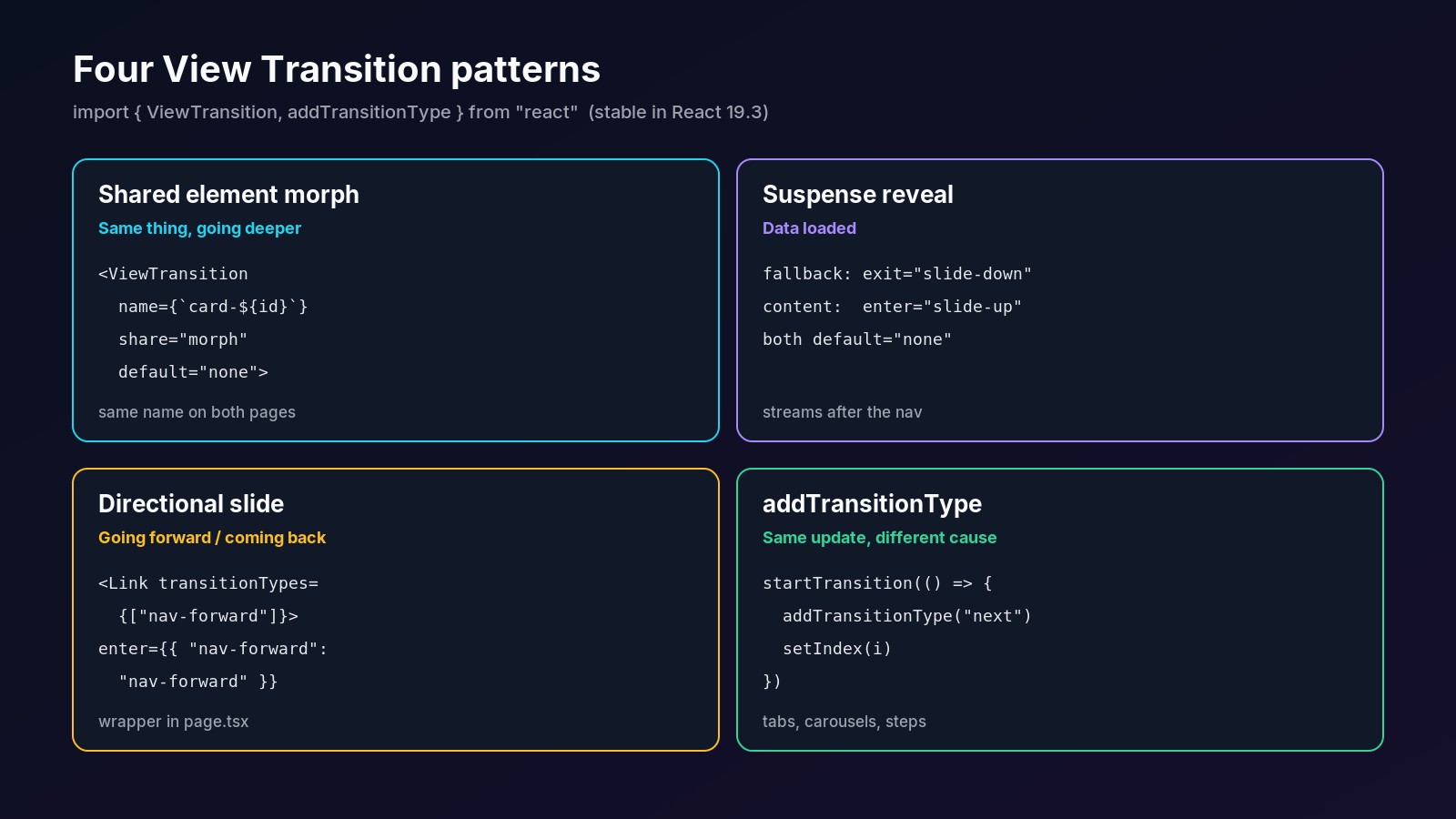The height and width of the screenshot is (819, 1456).
Task: Click 'addTransitionType("next")' code line
Action: point(907,616)
